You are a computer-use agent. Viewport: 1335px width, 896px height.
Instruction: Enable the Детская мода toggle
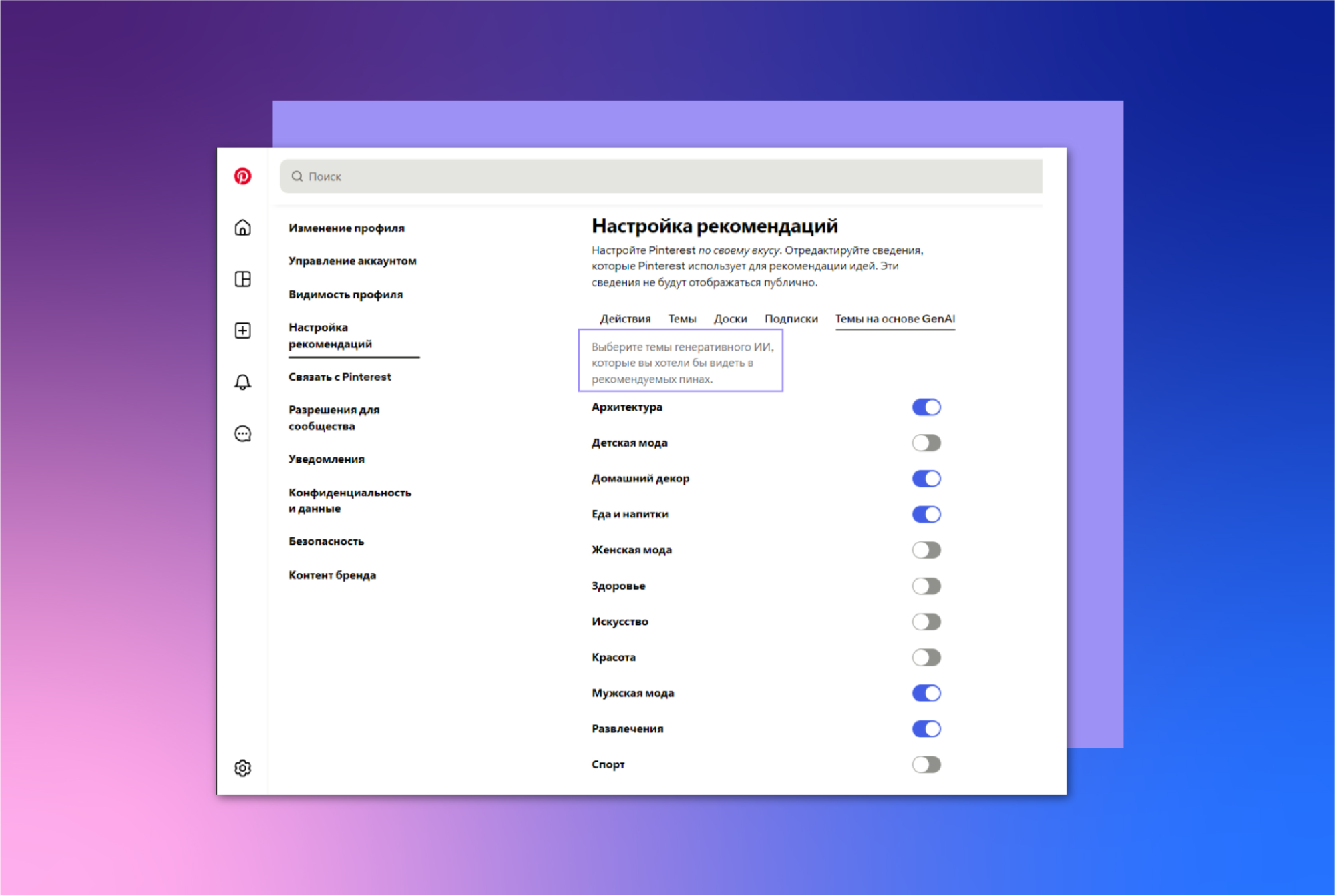(x=926, y=443)
